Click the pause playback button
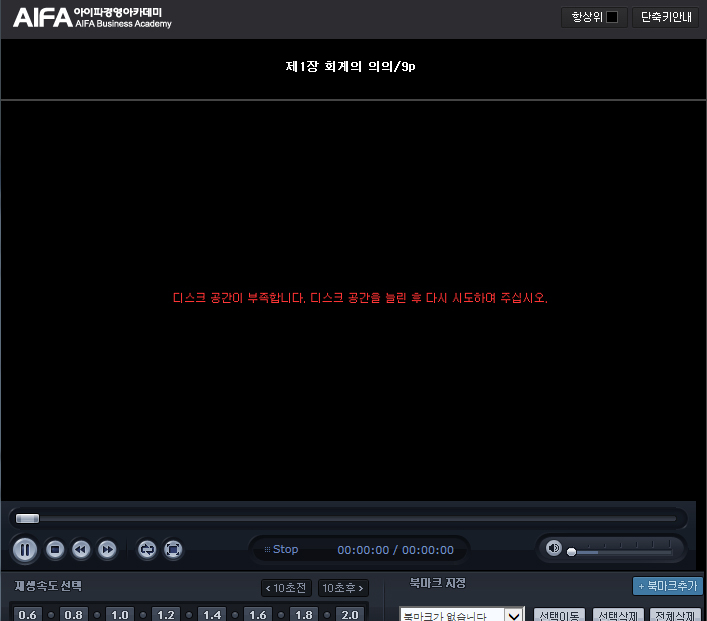The height and width of the screenshot is (621, 707). click(x=25, y=549)
